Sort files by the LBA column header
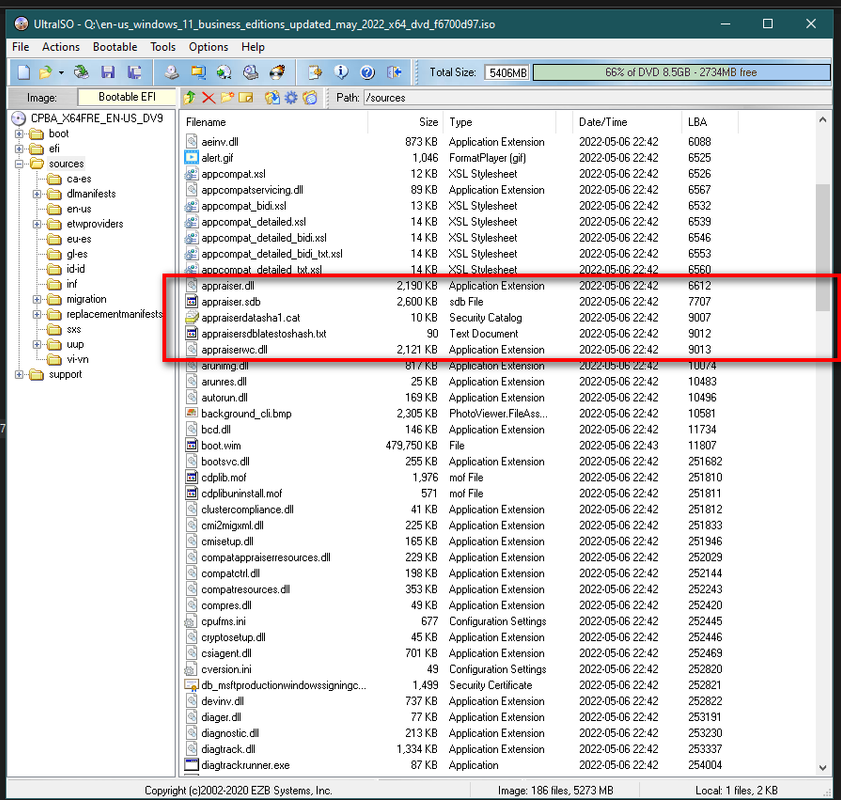 (710, 122)
